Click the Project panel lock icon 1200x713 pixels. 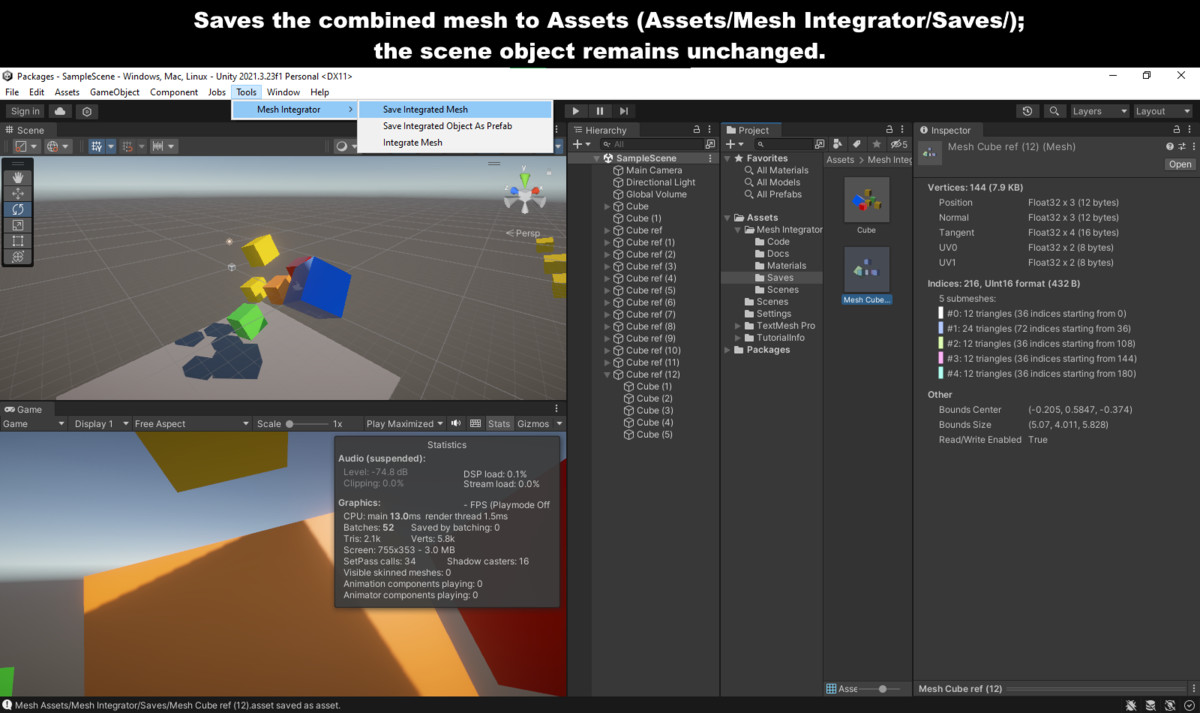click(x=888, y=130)
